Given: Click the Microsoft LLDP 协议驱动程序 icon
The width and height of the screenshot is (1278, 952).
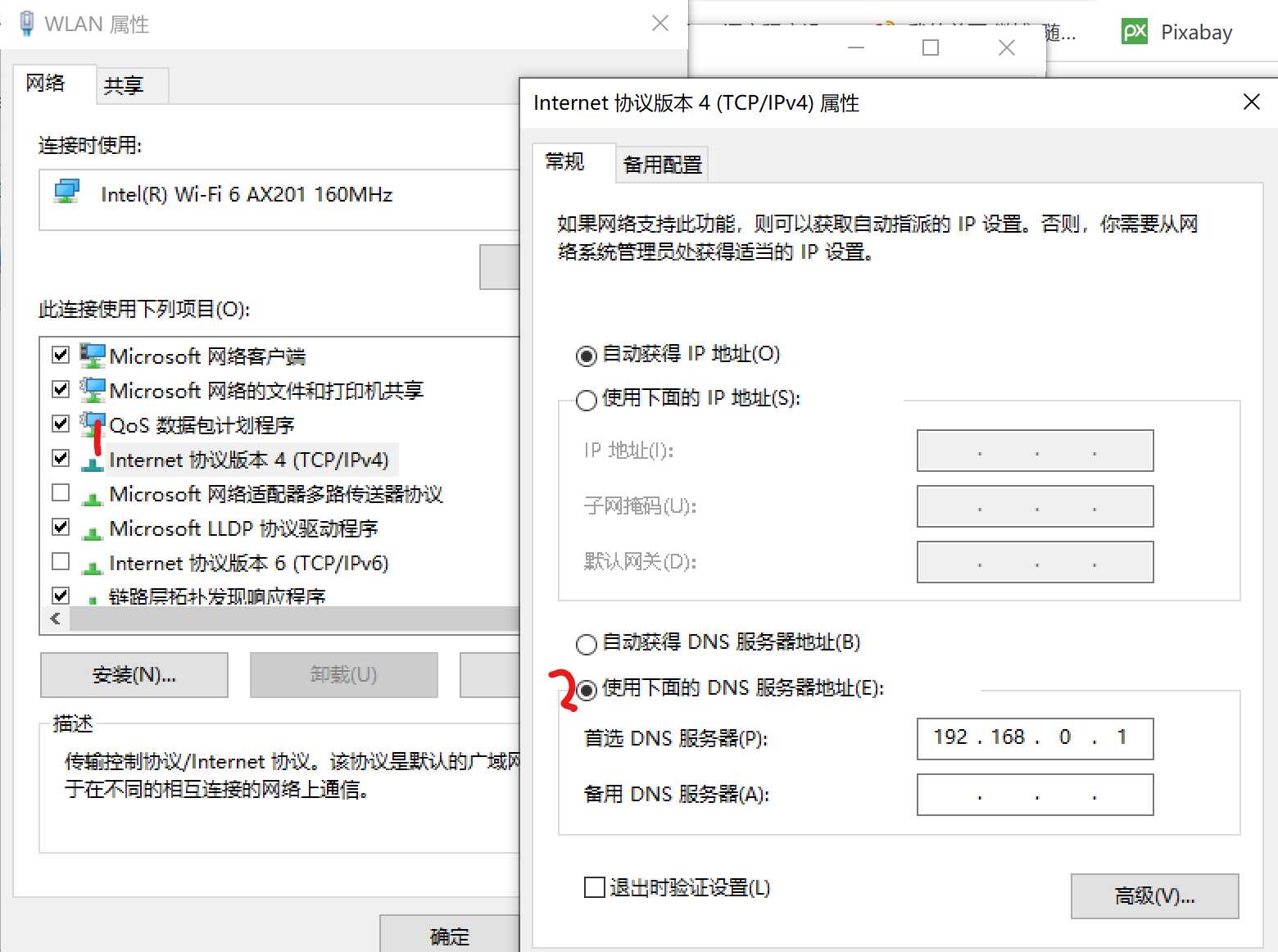Looking at the screenshot, I should pos(93,531).
